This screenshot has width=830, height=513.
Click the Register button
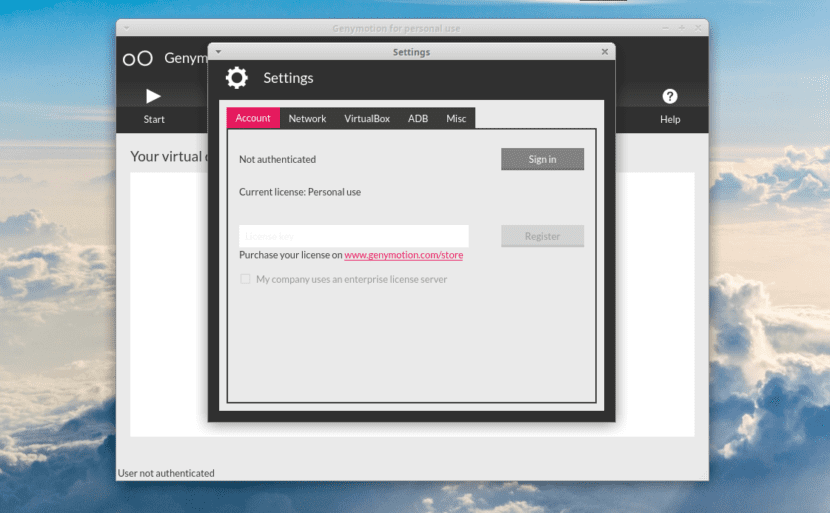click(x=542, y=237)
